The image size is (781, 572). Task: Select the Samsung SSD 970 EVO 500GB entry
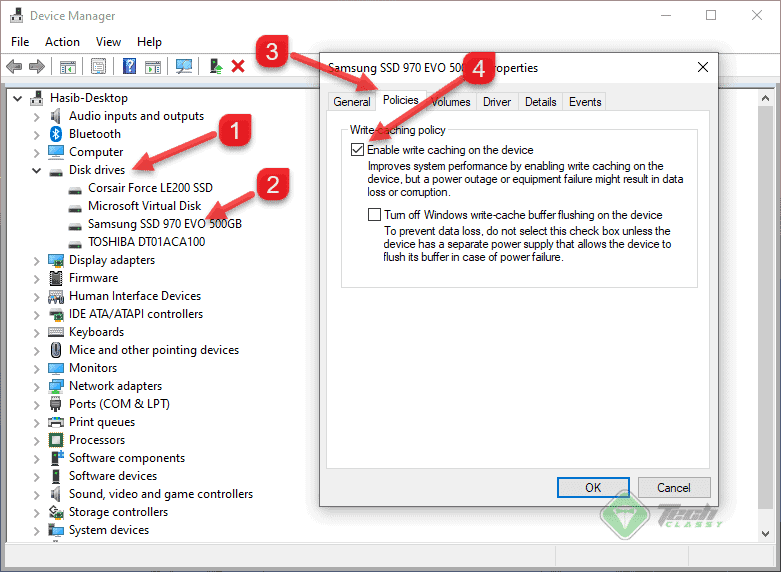[x=165, y=224]
